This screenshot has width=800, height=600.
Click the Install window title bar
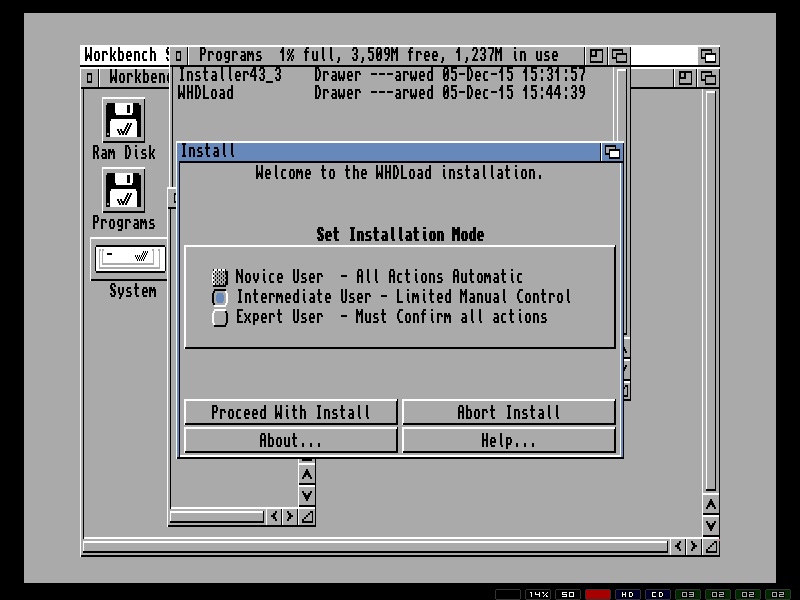click(x=390, y=152)
